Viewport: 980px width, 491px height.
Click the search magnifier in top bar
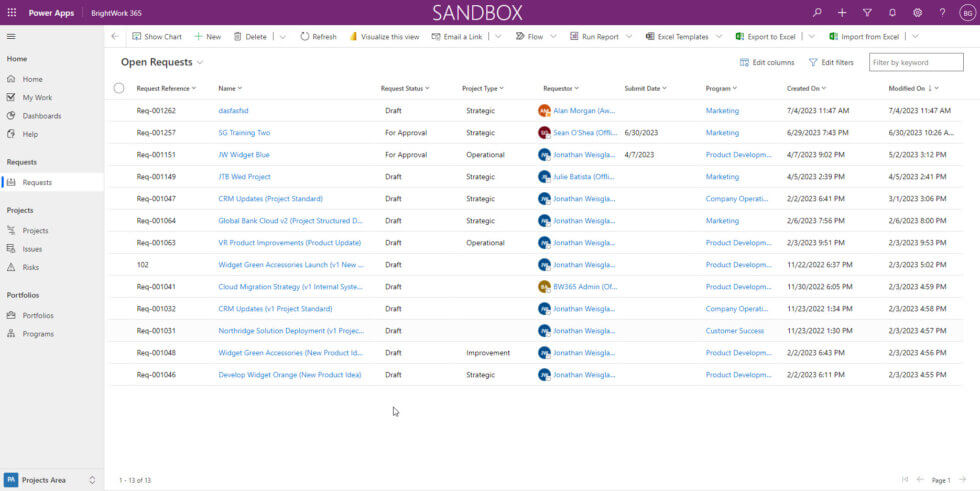click(x=817, y=12)
